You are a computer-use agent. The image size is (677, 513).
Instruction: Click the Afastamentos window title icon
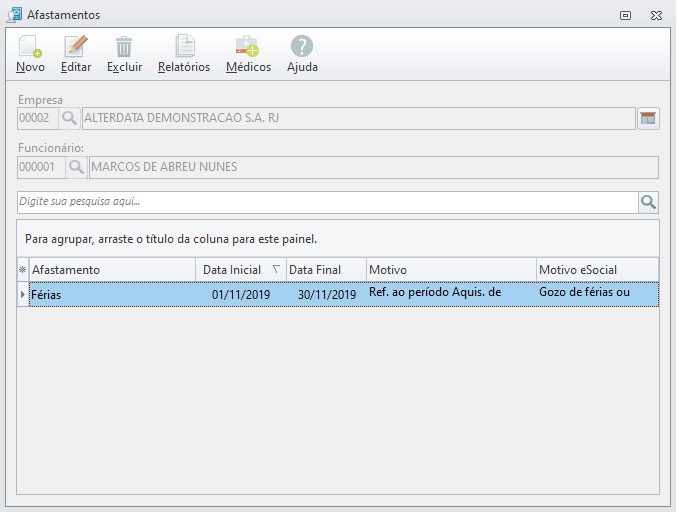pyautogui.click(x=14, y=15)
